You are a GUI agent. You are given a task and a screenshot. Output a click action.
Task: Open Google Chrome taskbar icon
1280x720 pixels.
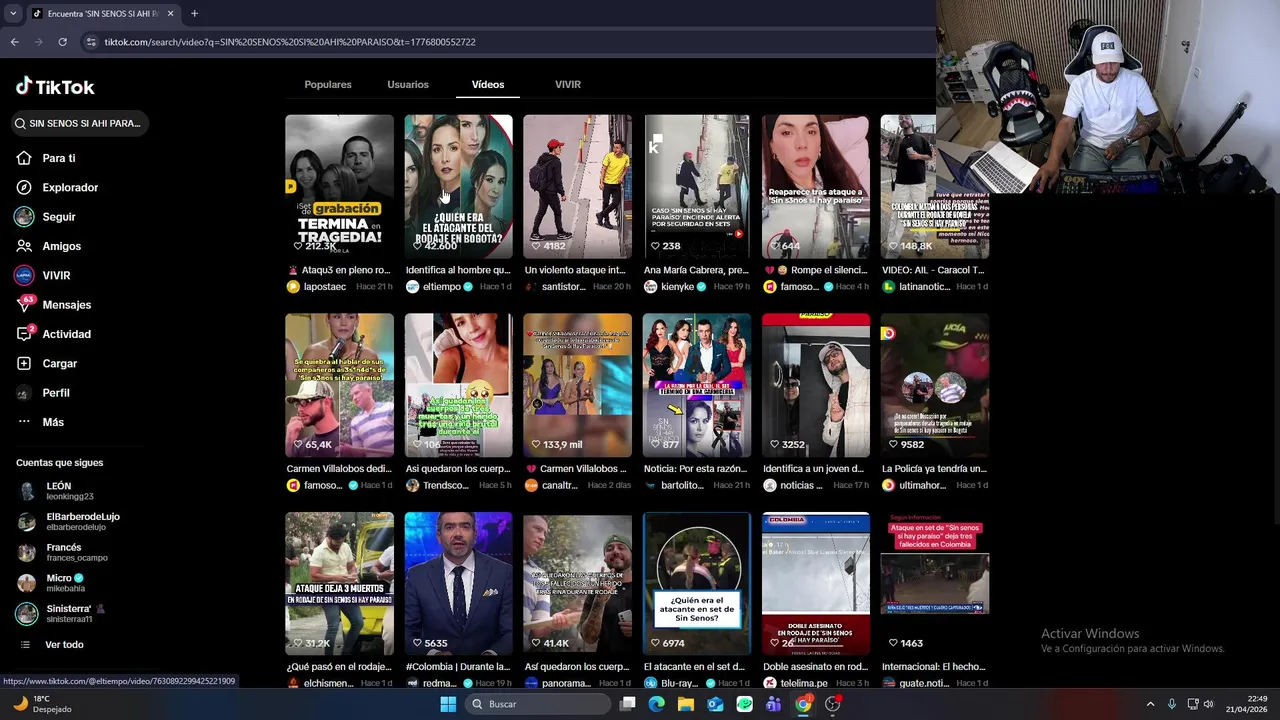(803, 704)
